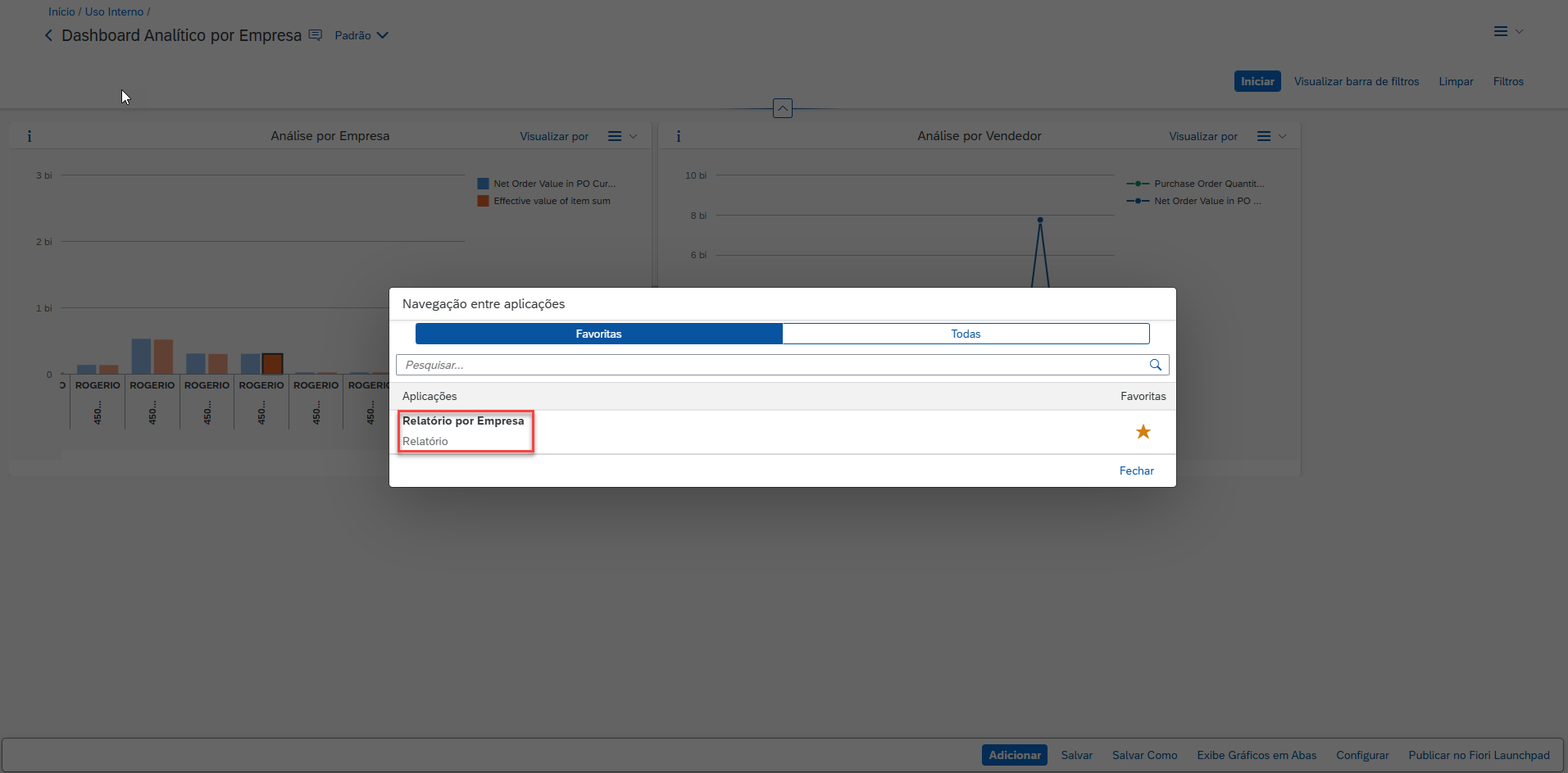Click the back arrow beside dashboard title

tap(48, 35)
